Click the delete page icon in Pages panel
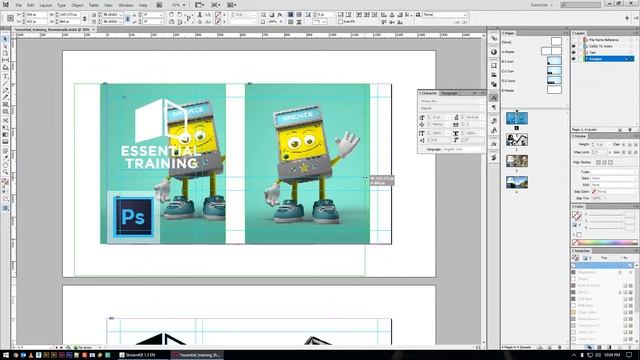 point(559,347)
